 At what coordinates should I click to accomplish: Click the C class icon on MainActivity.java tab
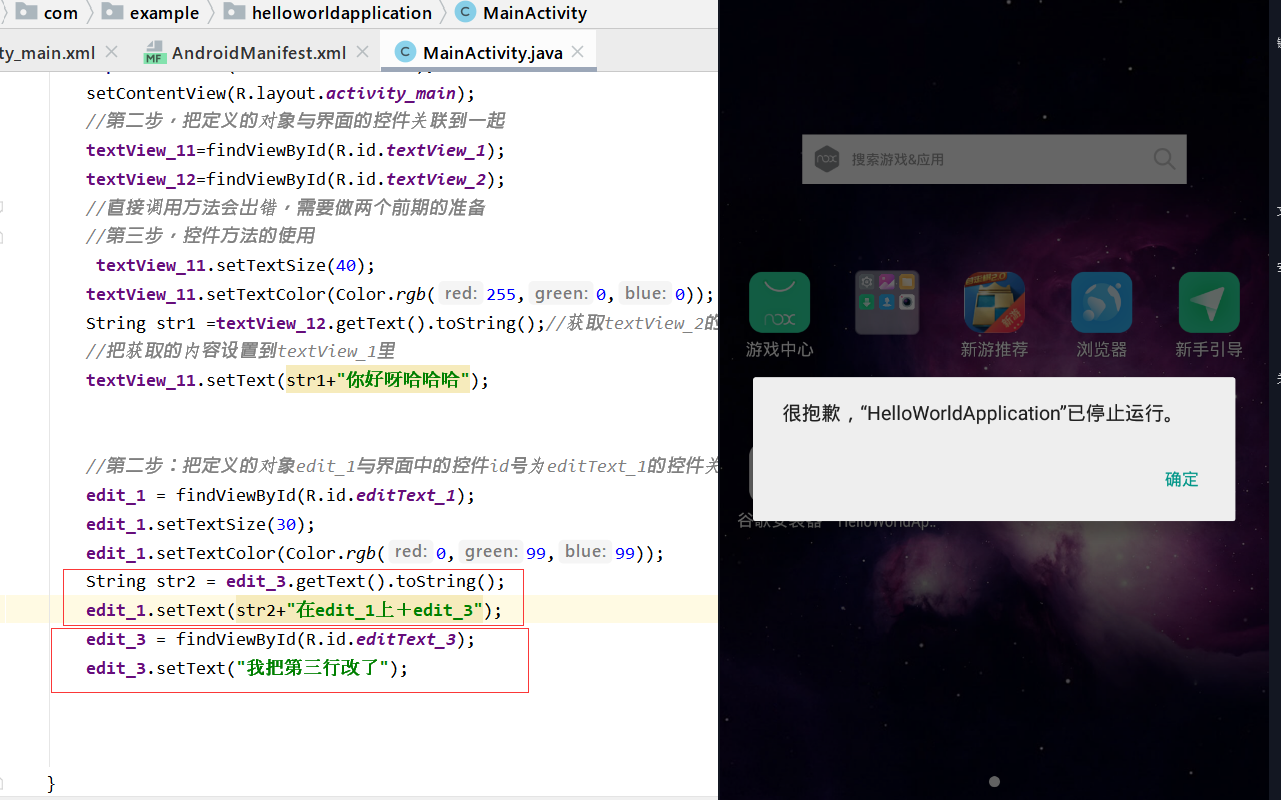(404, 50)
